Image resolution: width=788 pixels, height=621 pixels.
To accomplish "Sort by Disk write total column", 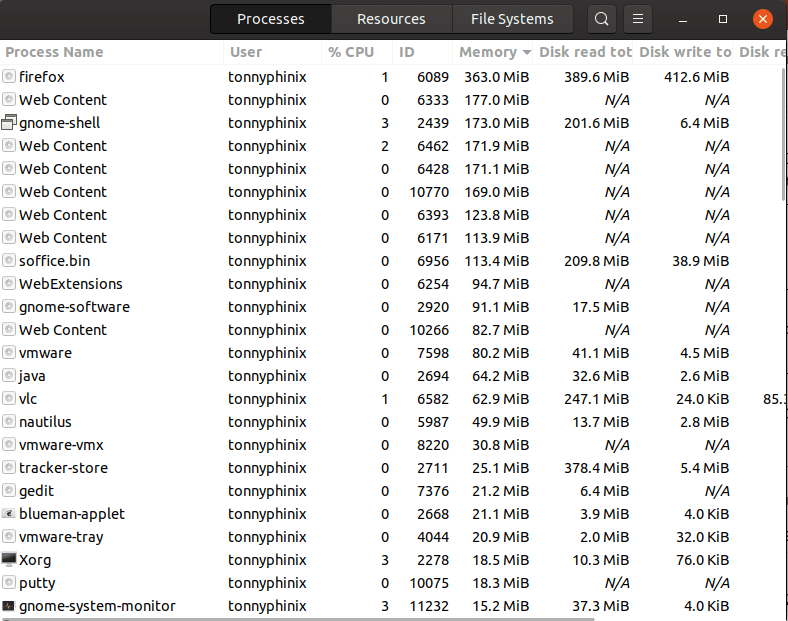I will click(x=682, y=52).
